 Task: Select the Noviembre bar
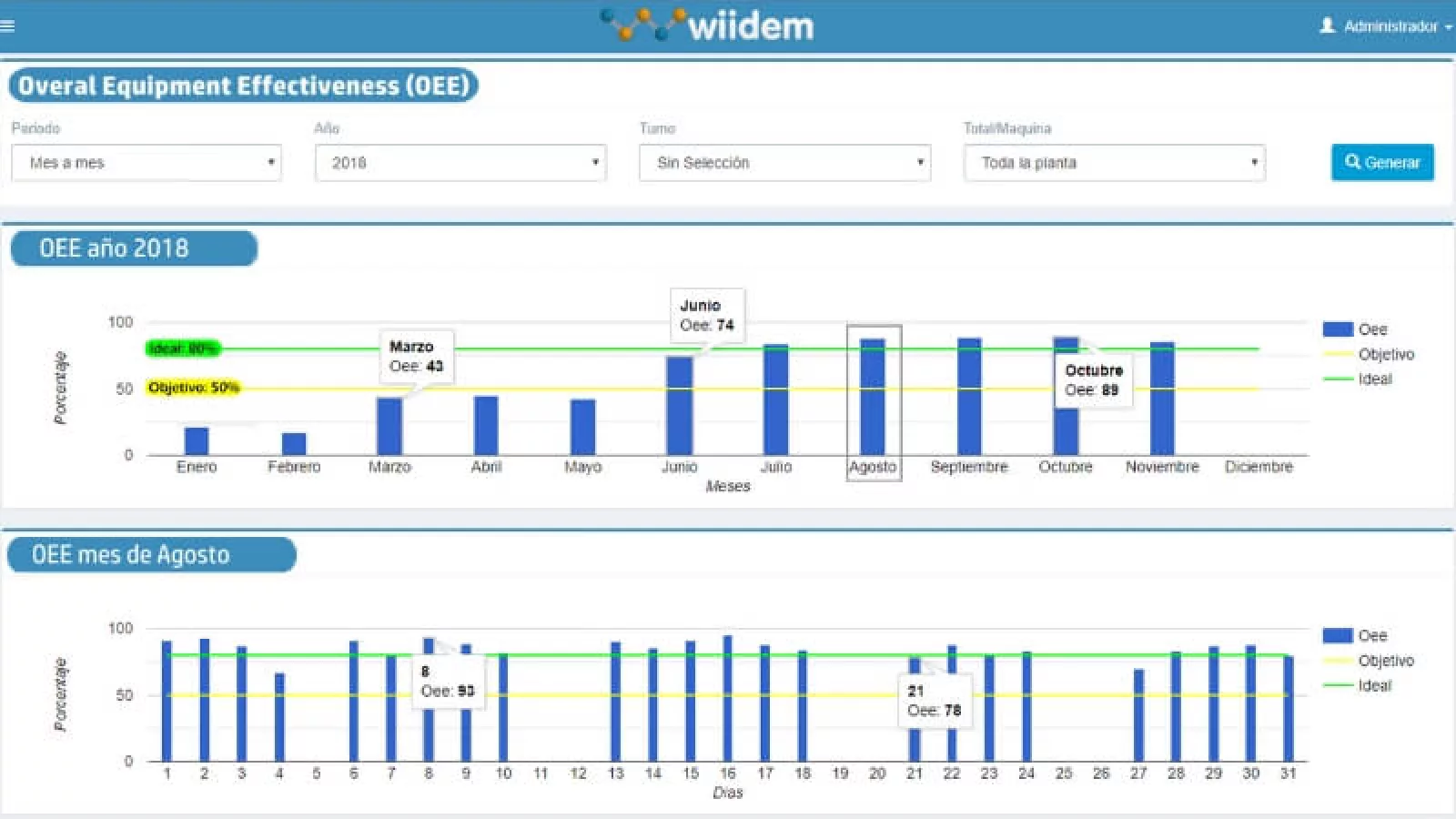(x=1162, y=399)
